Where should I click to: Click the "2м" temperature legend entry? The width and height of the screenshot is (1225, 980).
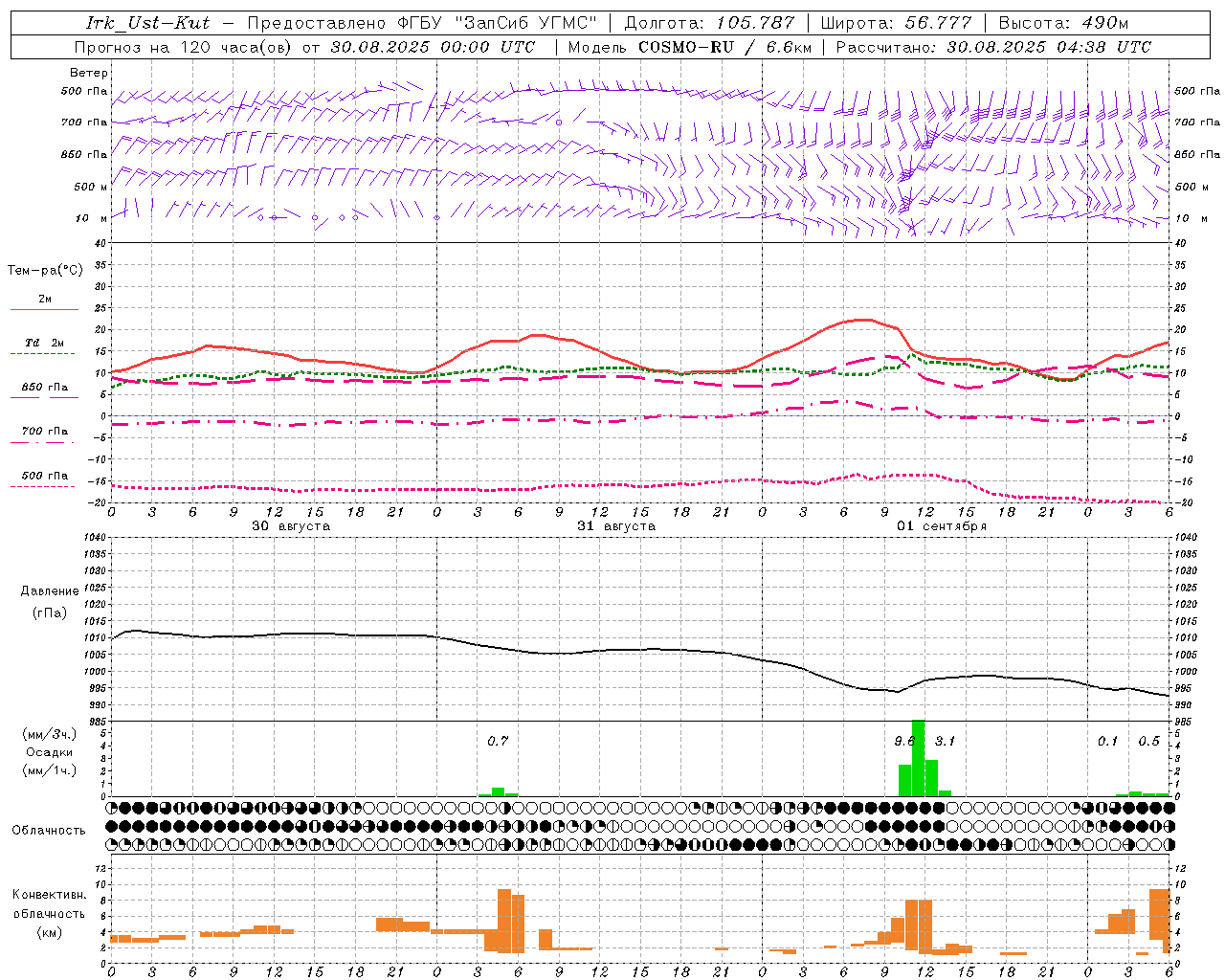point(45,300)
